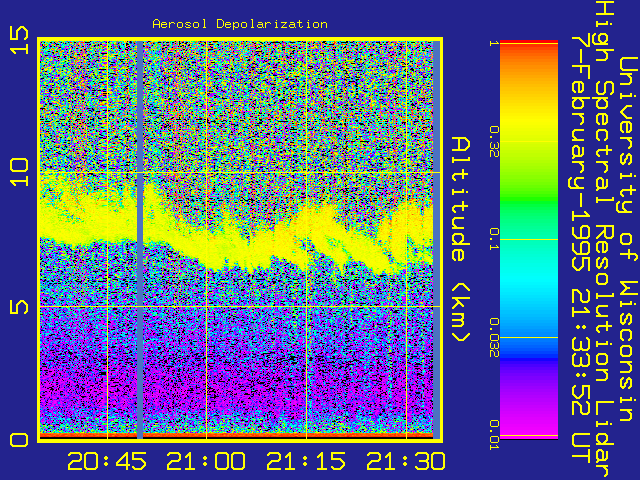Click the 21:15 time axis label

coord(306,461)
